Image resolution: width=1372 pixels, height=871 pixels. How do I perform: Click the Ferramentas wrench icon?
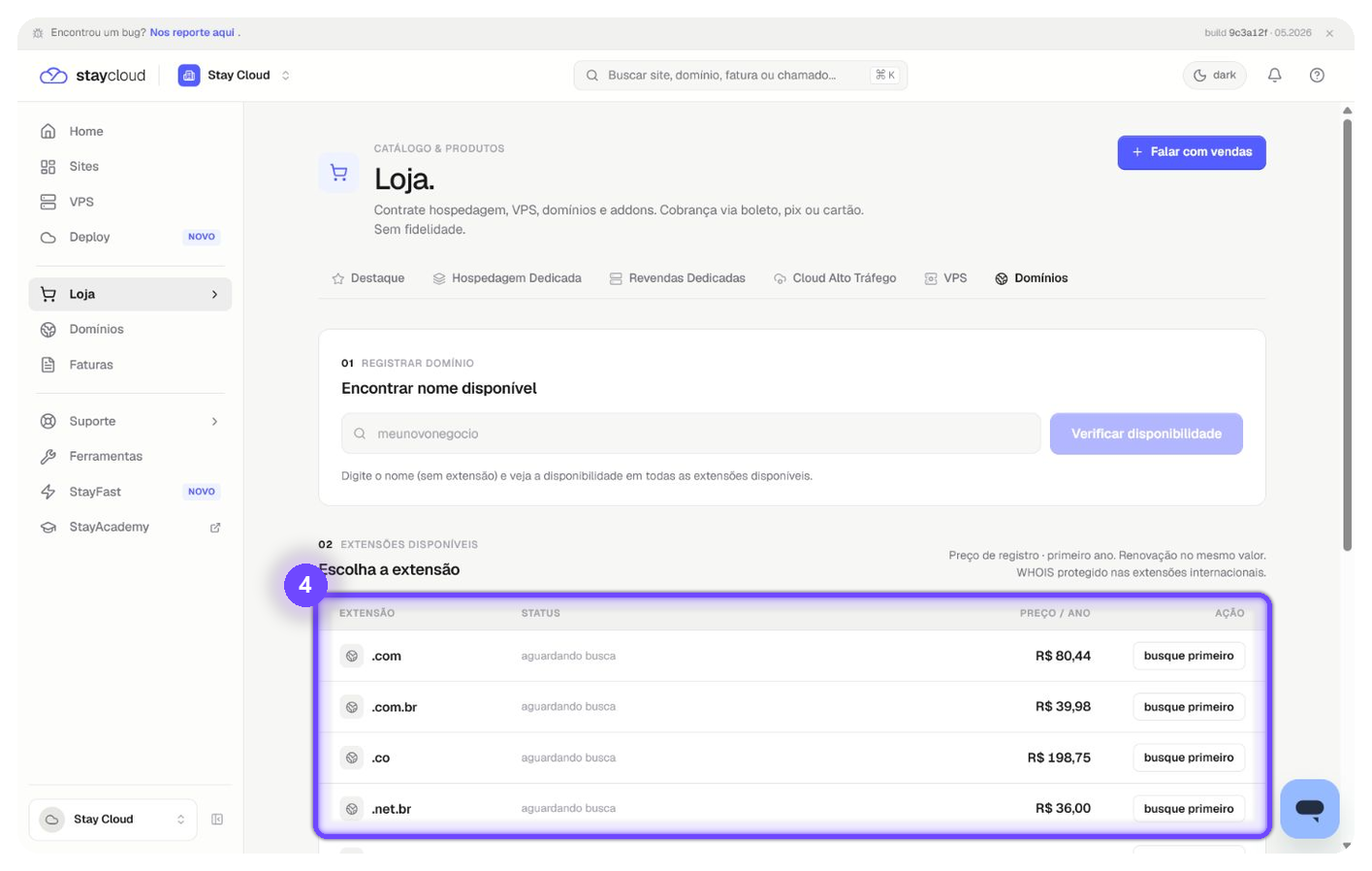click(48, 456)
